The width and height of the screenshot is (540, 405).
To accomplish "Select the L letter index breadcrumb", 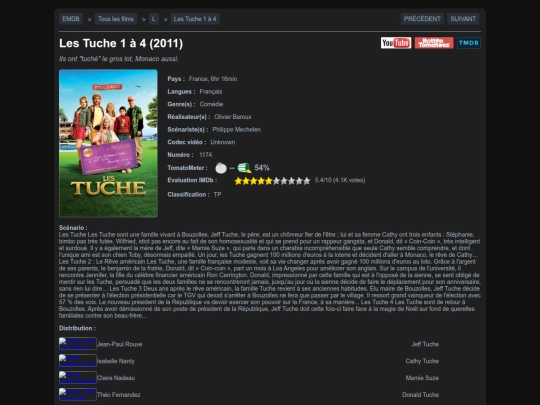I will coord(154,19).
